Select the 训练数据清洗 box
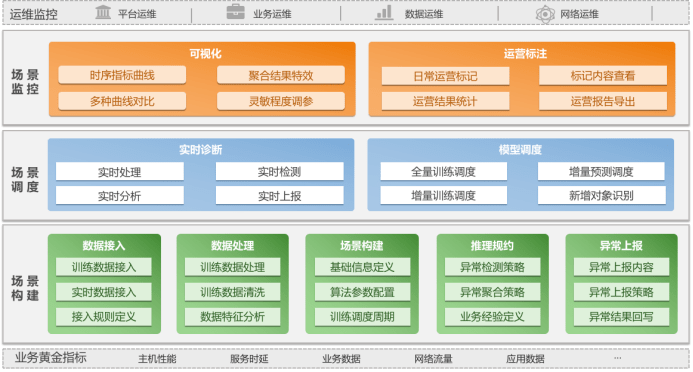This screenshot has width=693, height=372. 232,292
